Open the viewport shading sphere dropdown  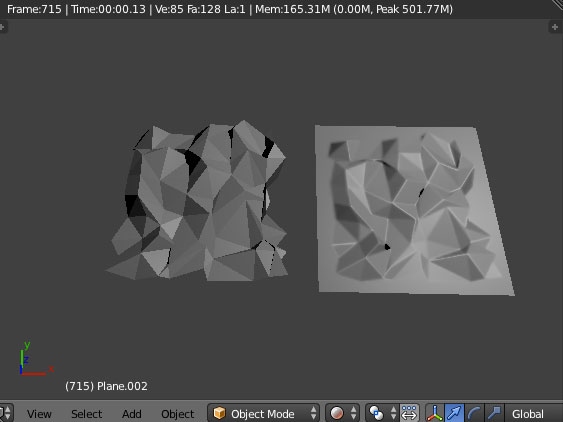click(342, 413)
